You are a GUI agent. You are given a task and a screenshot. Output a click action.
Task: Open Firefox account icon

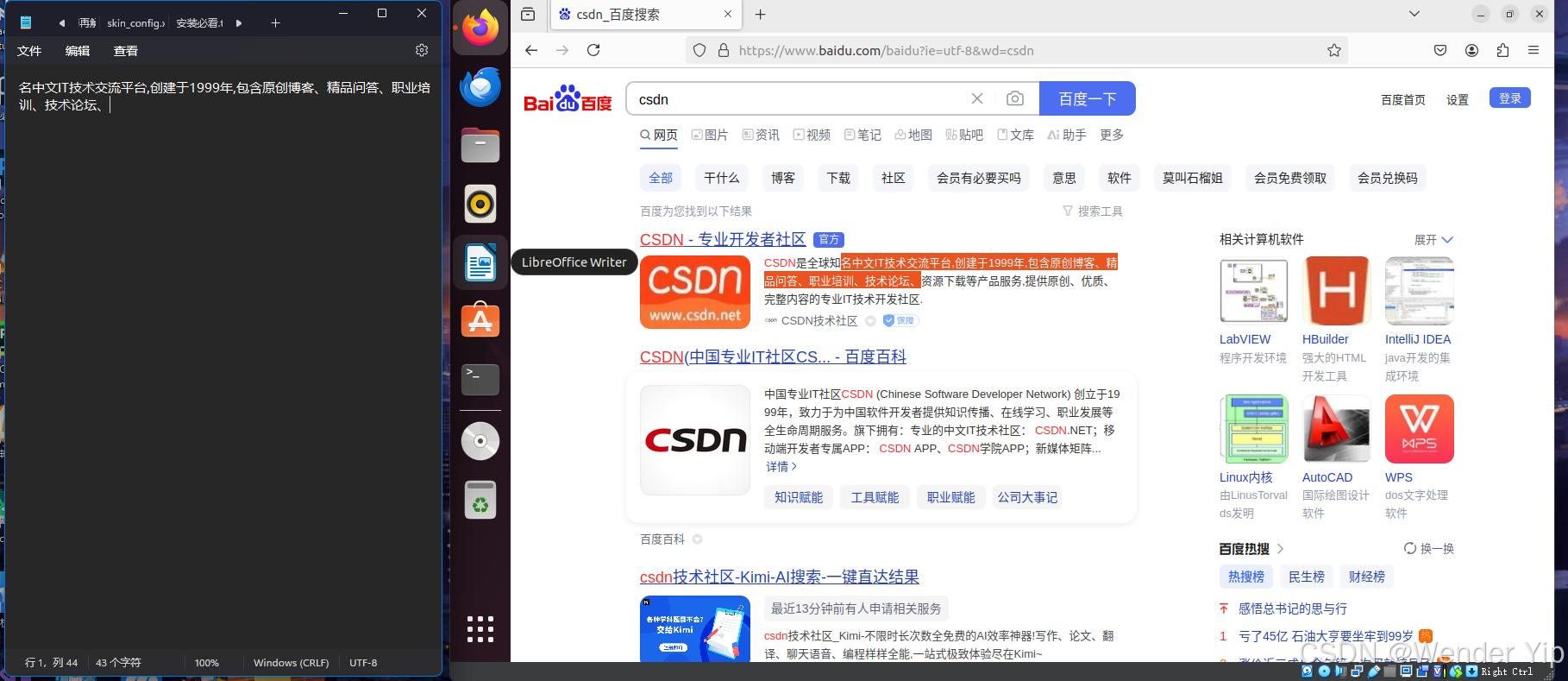[x=1471, y=50]
